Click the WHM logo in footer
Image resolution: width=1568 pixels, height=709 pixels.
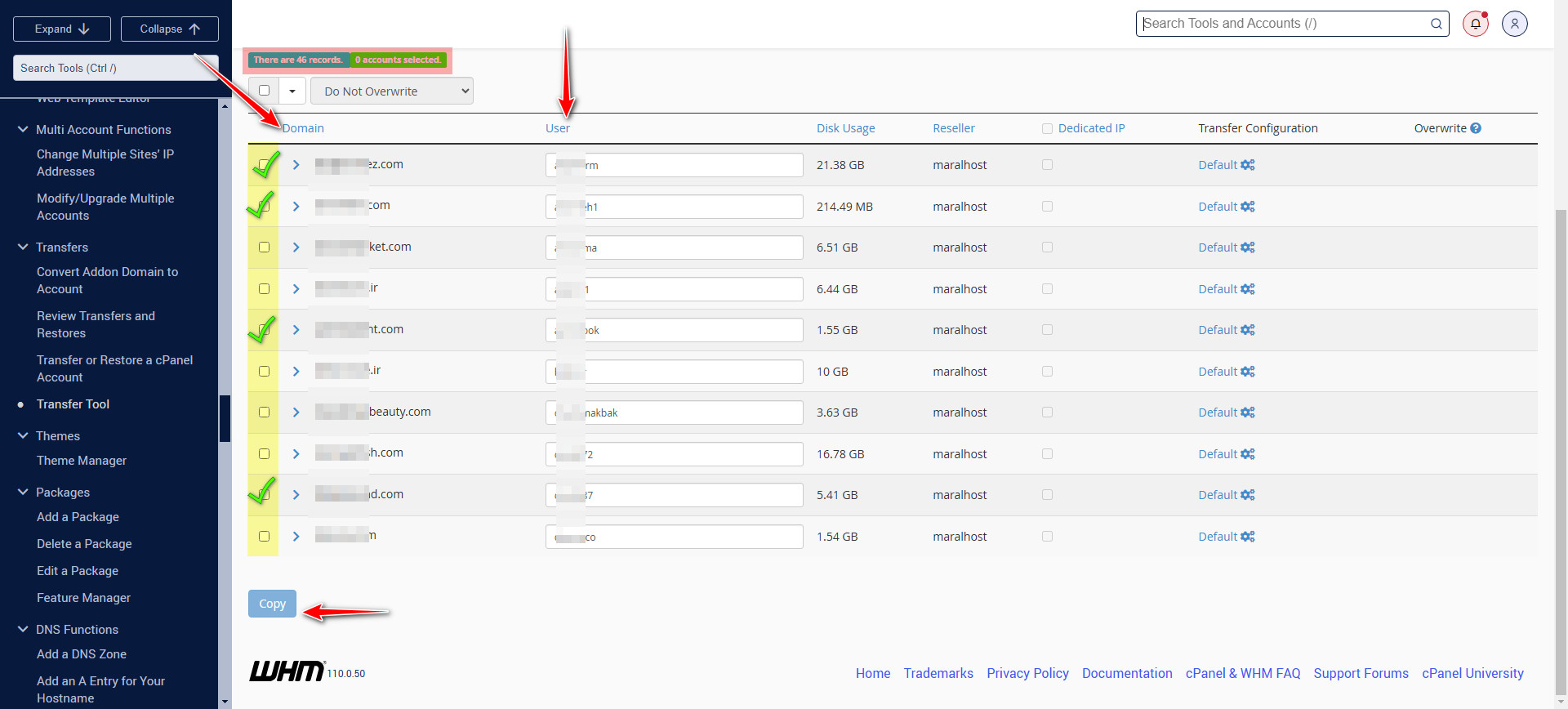pos(287,671)
